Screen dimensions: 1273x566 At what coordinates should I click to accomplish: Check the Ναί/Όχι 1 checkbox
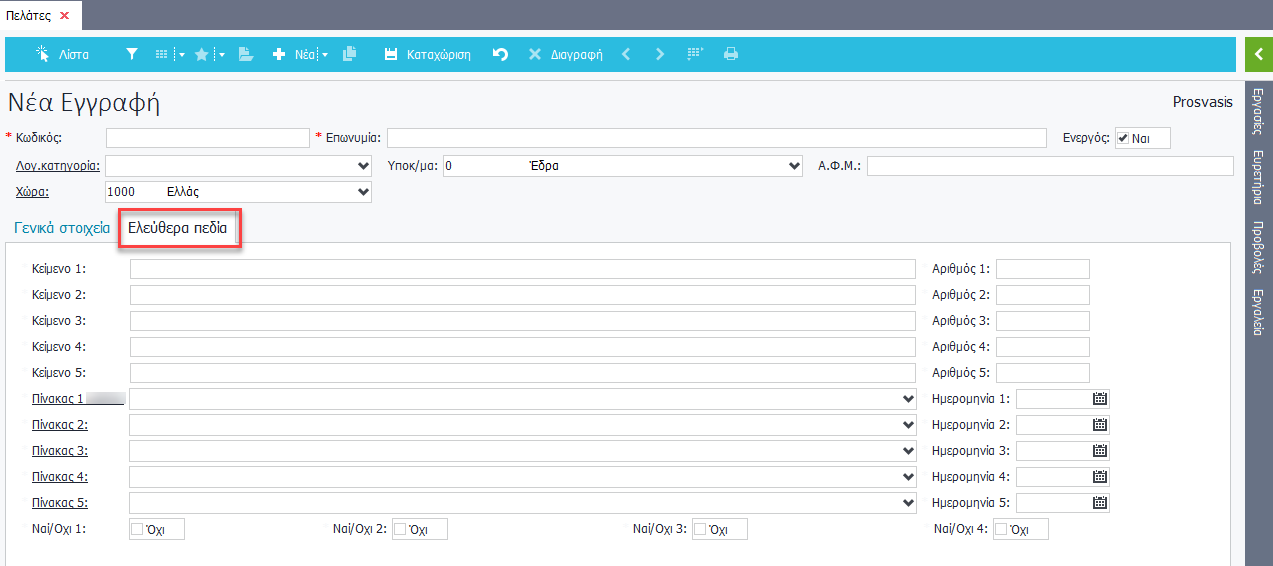(138, 529)
